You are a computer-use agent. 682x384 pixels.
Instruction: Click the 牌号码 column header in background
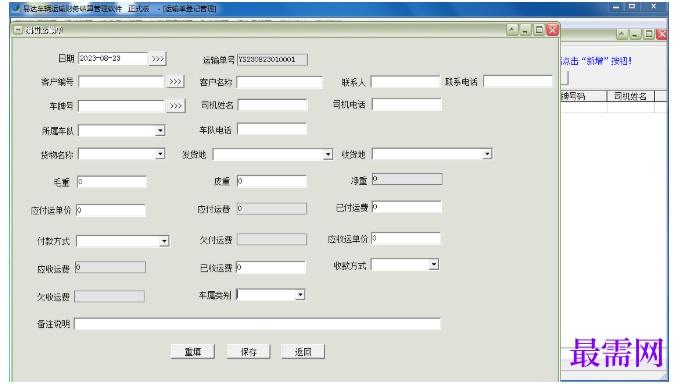pyautogui.click(x=584, y=96)
